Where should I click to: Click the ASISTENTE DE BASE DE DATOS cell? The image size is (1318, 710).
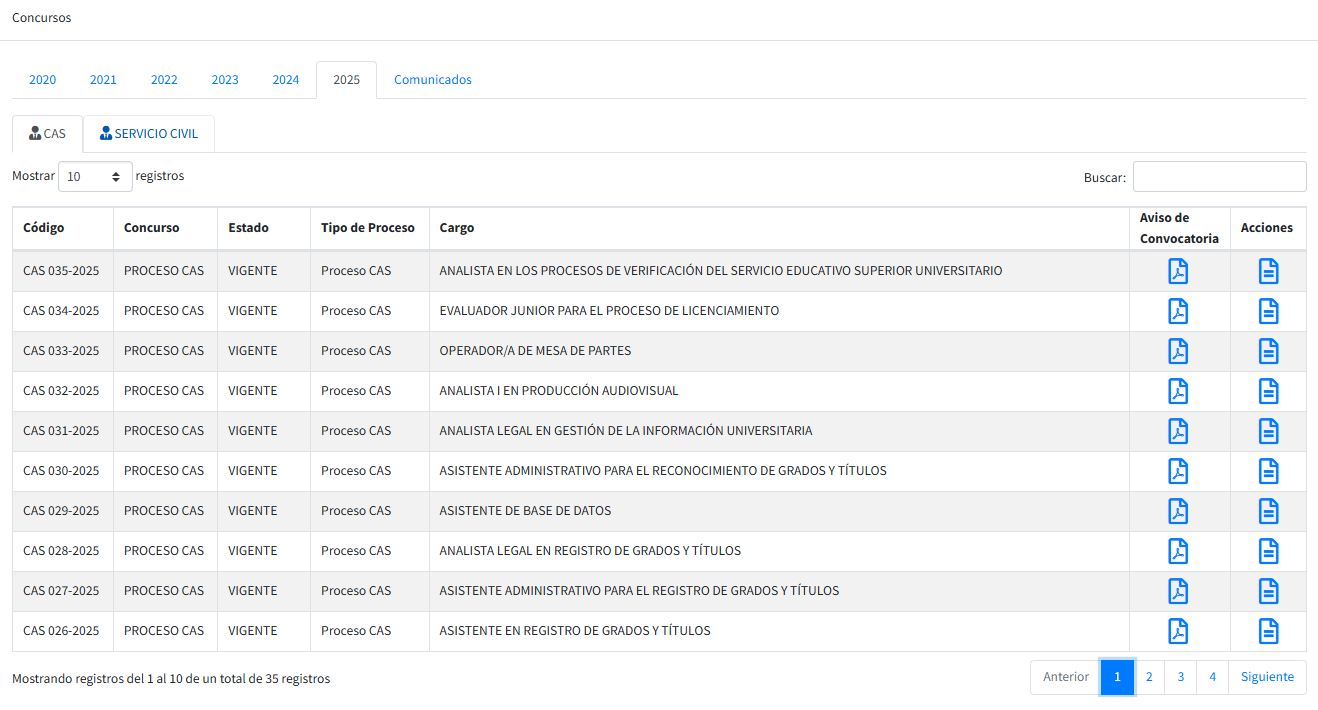(779, 511)
